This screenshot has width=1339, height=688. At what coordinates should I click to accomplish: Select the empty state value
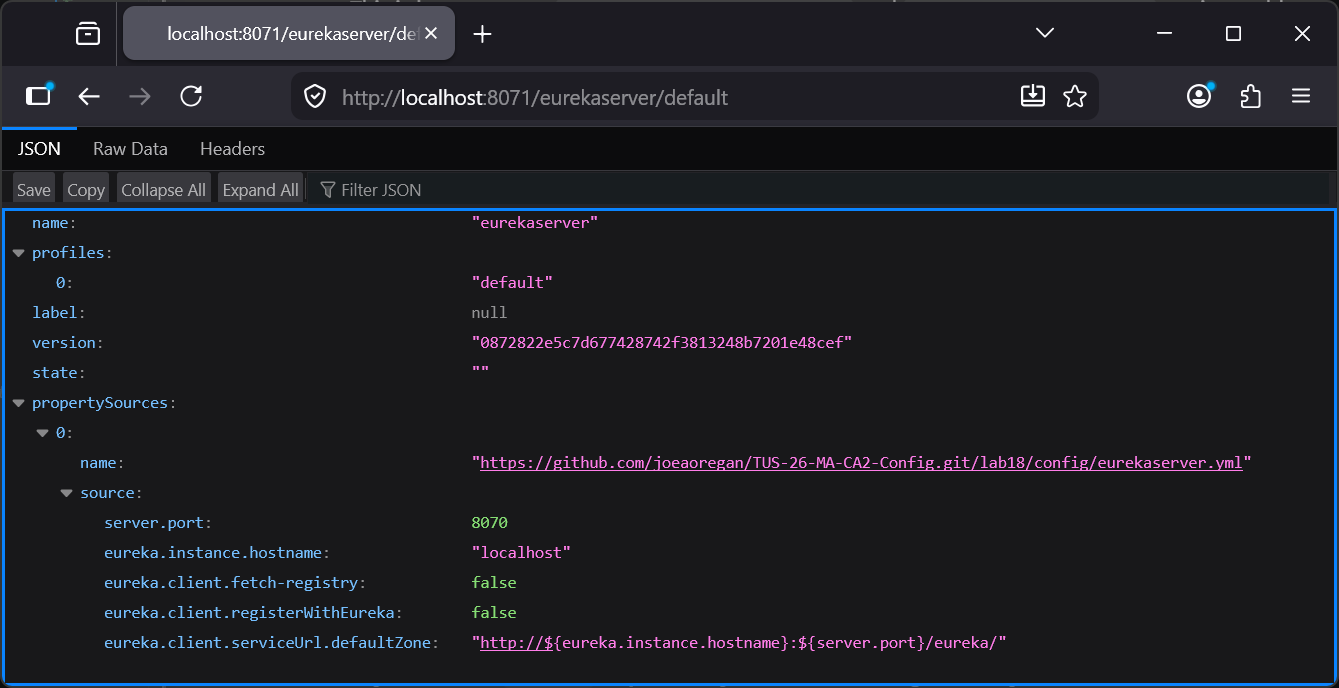(480, 373)
